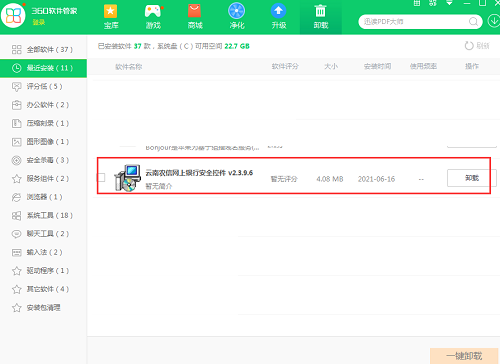Click the search magnifier icon
This screenshot has height=364, width=500.
pyautogui.click(x=473, y=22)
